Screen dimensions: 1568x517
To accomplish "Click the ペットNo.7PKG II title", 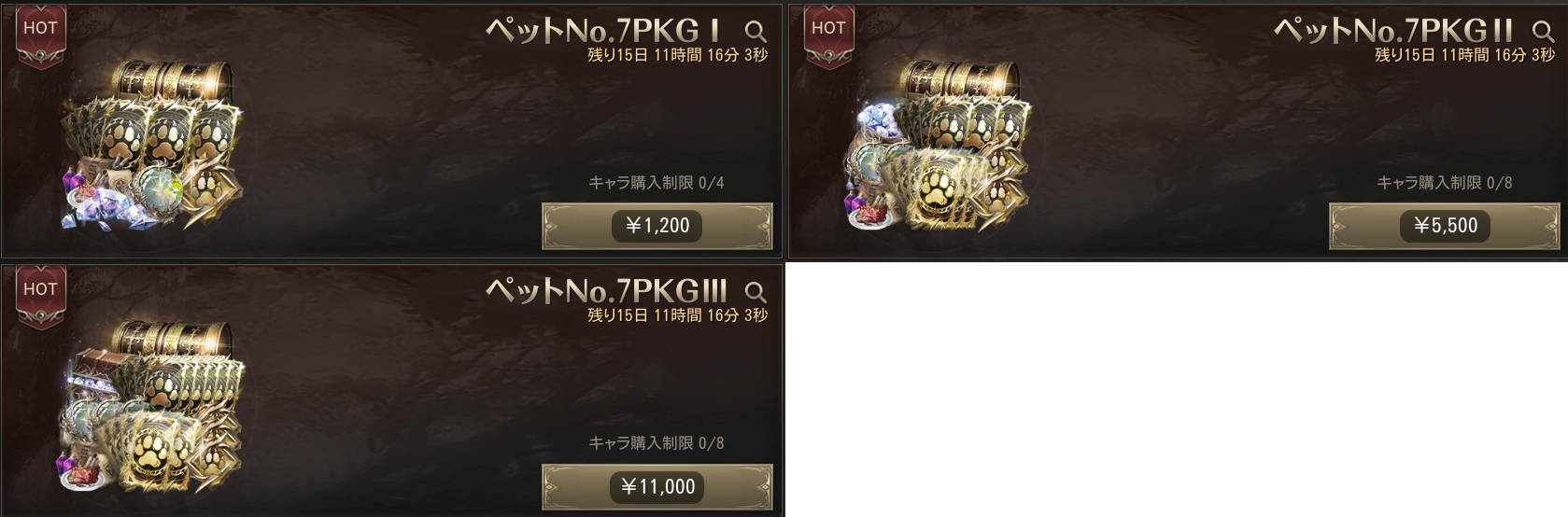I will pyautogui.click(x=1392, y=31).
